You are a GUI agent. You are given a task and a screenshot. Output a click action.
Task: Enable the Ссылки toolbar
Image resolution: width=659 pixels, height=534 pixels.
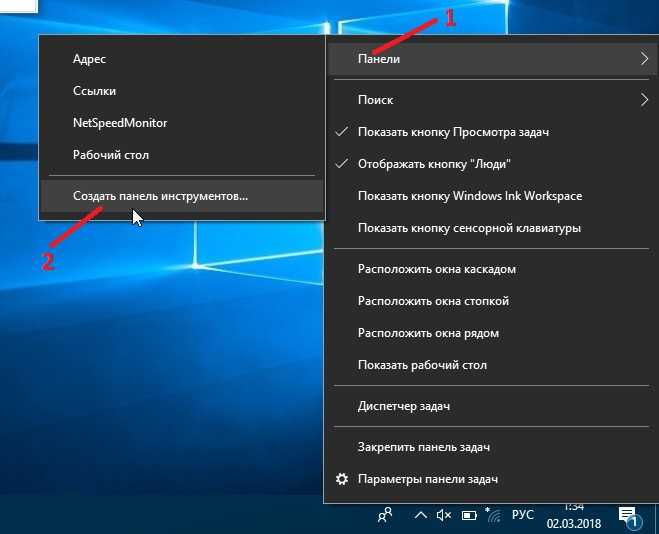[182, 91]
